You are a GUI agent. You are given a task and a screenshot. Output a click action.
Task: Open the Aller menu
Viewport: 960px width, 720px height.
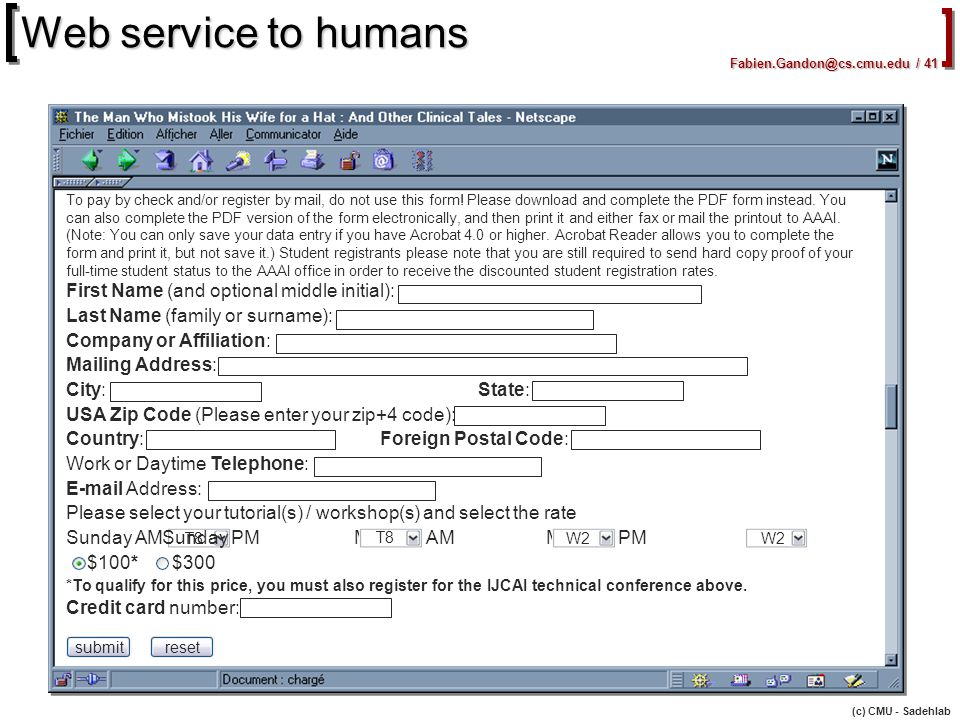(221, 134)
